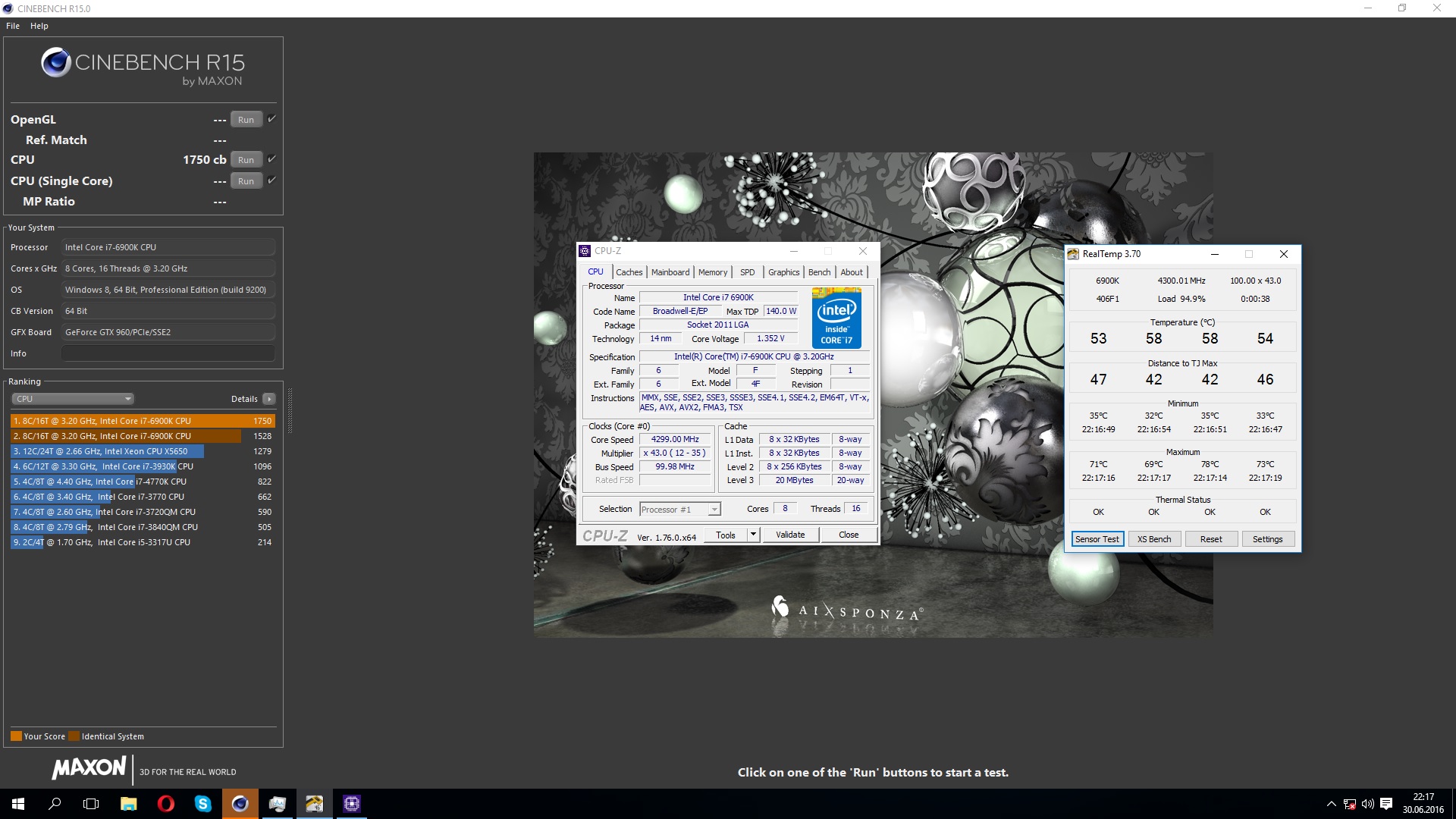Open File Explorer from the taskbar

[x=128, y=804]
